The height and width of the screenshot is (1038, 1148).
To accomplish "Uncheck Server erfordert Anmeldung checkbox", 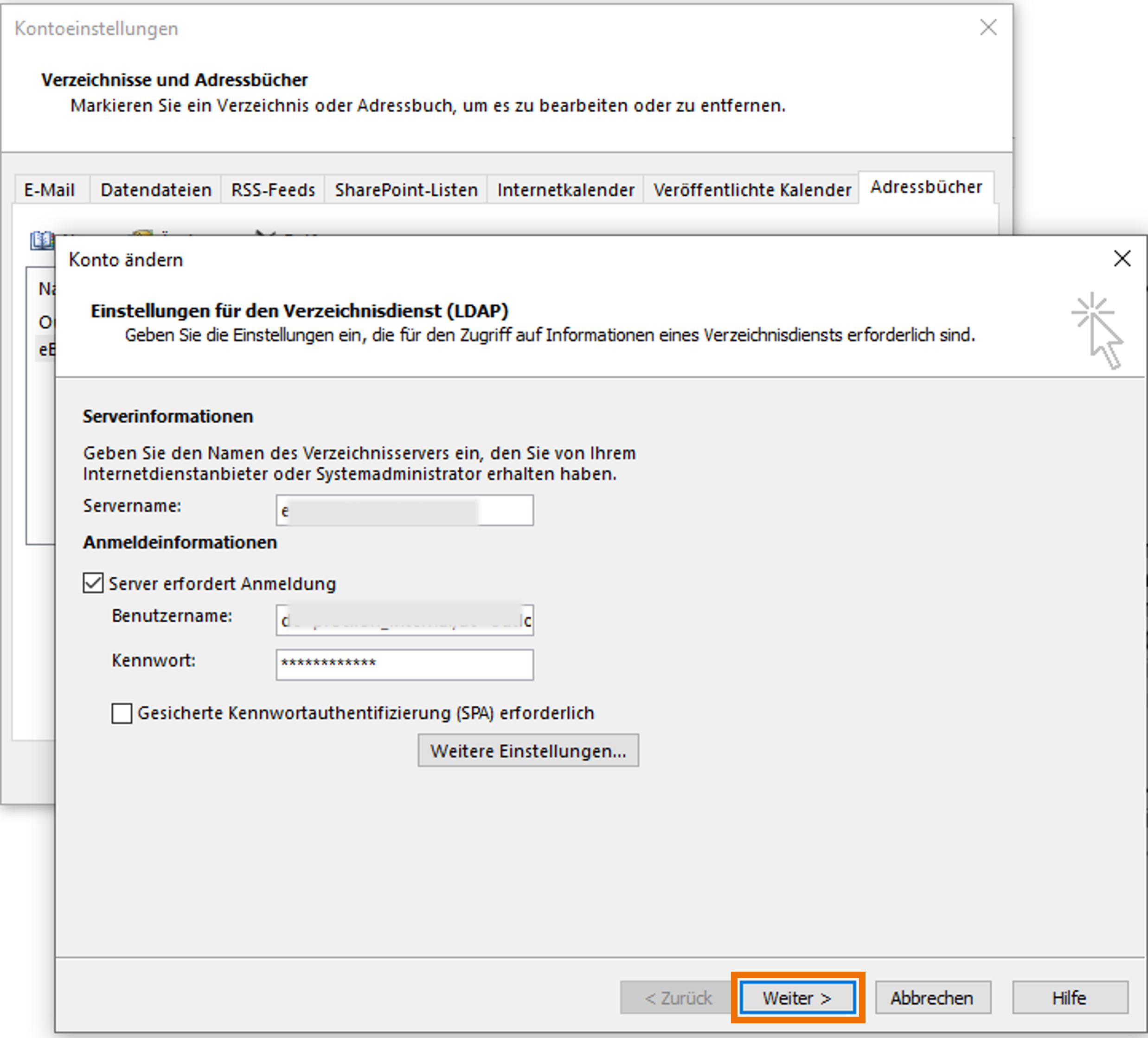I will point(93,583).
